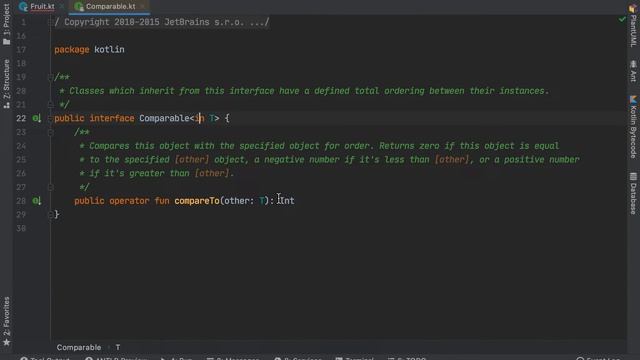Open the Ant tool window

tap(633, 72)
